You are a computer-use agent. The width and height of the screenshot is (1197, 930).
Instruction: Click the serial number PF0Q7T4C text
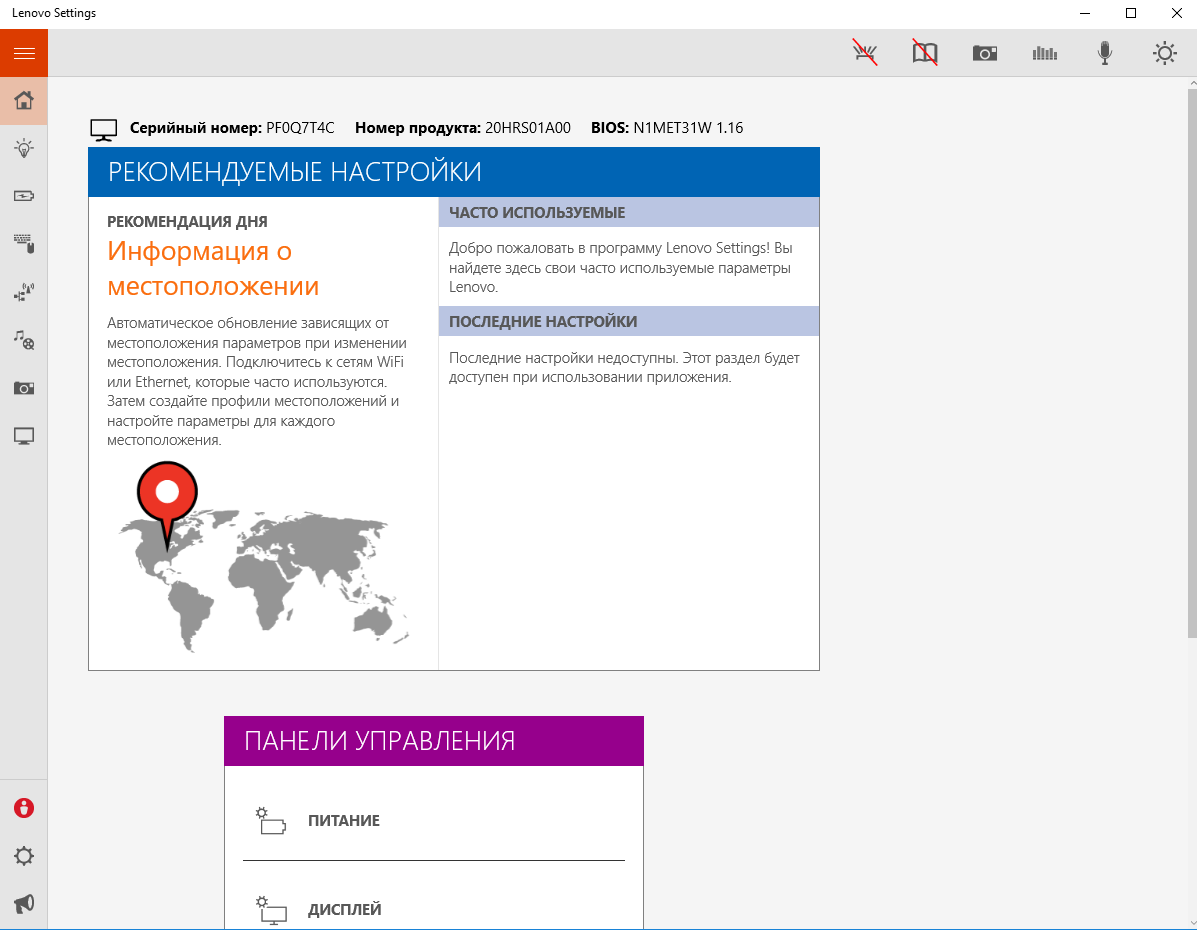tap(300, 128)
